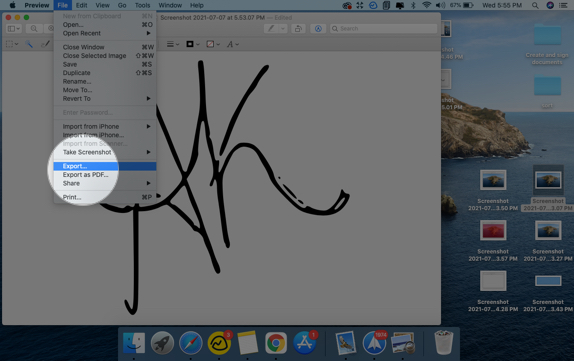Select the Sketch pen tool
This screenshot has height=361, width=574.
[x=45, y=44]
